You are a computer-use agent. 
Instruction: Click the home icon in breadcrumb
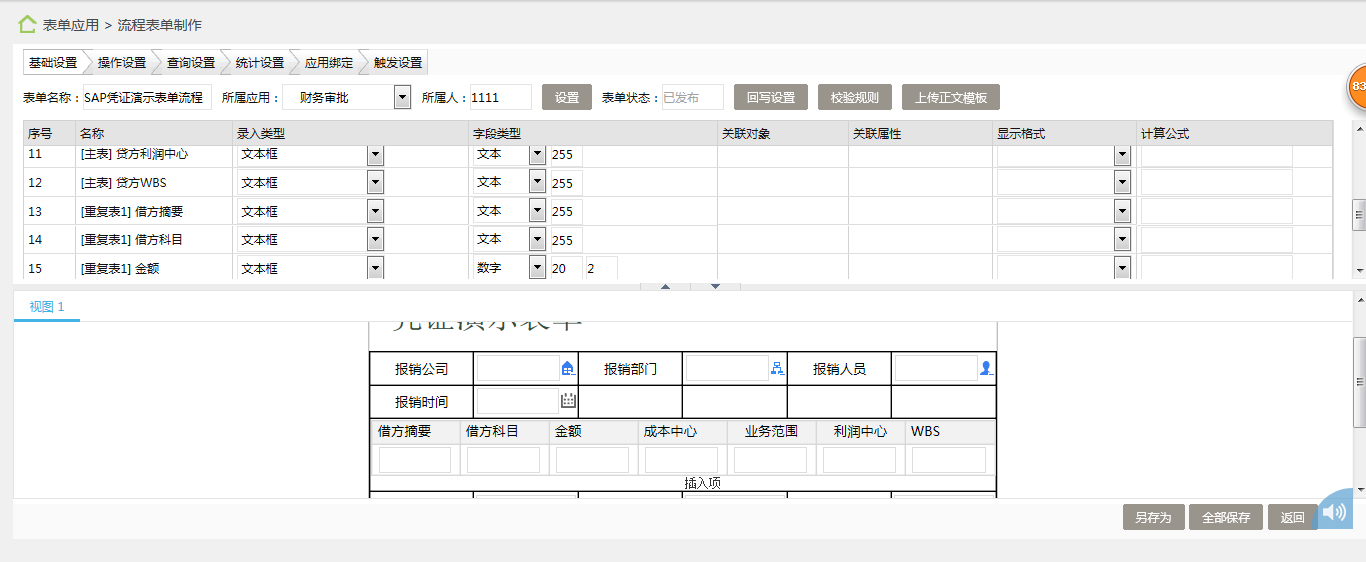coord(27,24)
